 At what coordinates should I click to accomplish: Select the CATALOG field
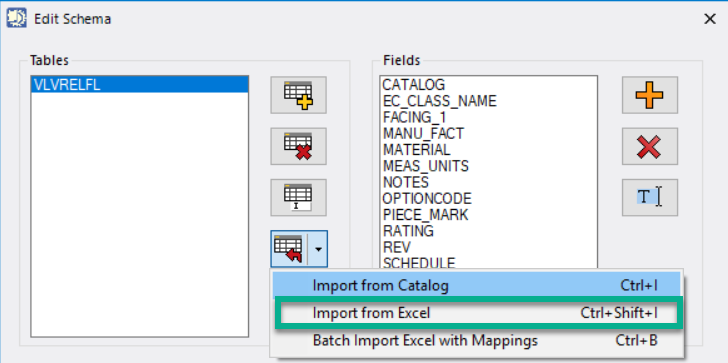point(414,85)
